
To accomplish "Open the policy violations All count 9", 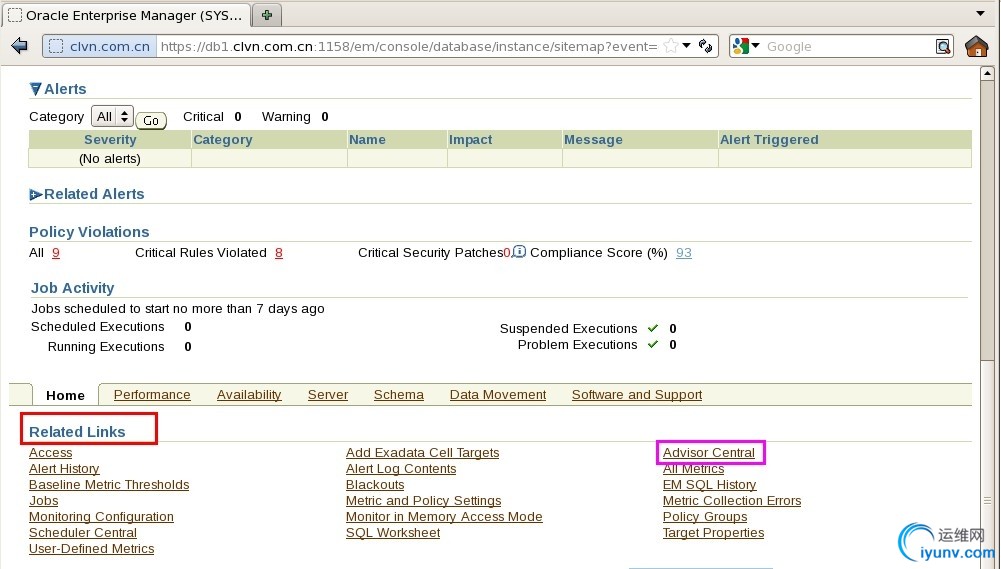I will point(56,253).
